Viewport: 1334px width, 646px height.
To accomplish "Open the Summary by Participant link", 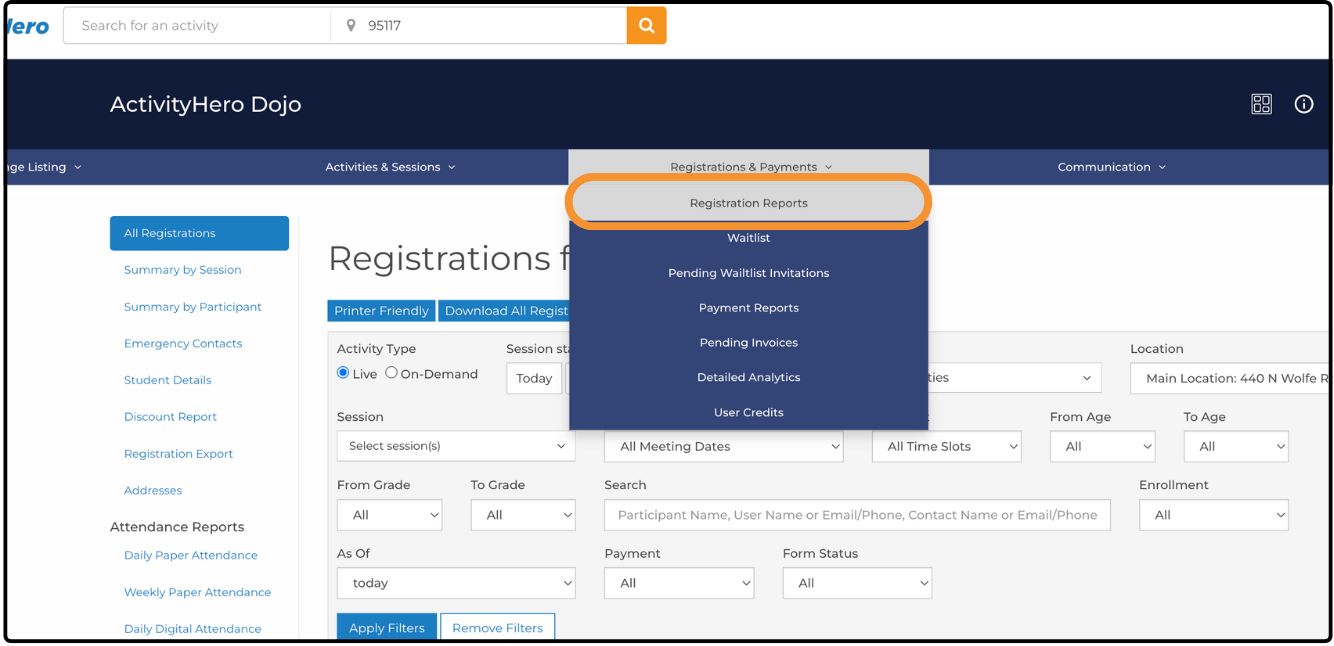I will coord(192,307).
